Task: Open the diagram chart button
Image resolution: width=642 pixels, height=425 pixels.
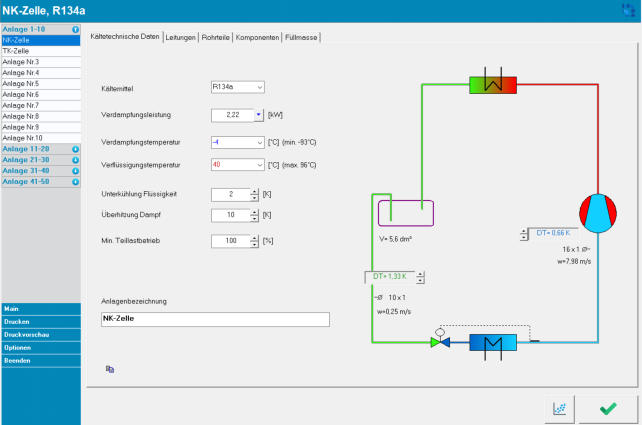Action: point(559,408)
